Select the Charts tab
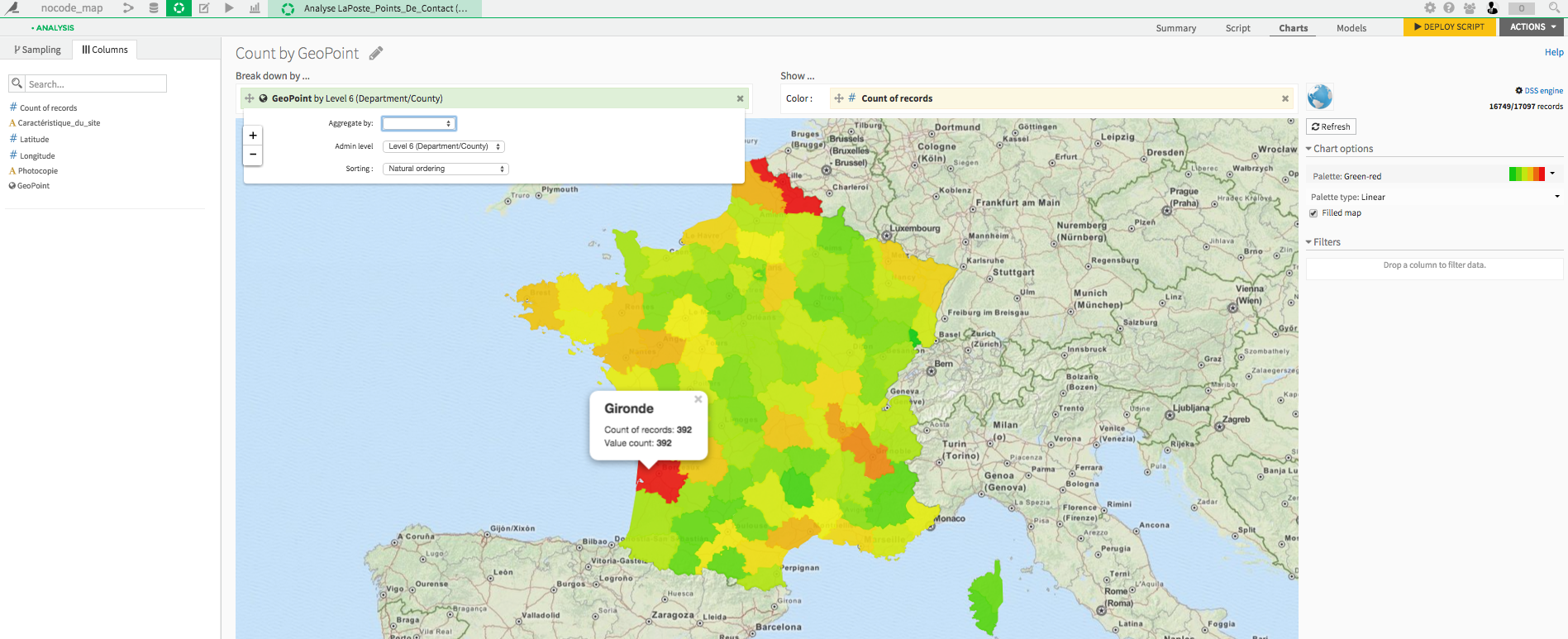The height and width of the screenshot is (639, 1568). [x=1294, y=28]
